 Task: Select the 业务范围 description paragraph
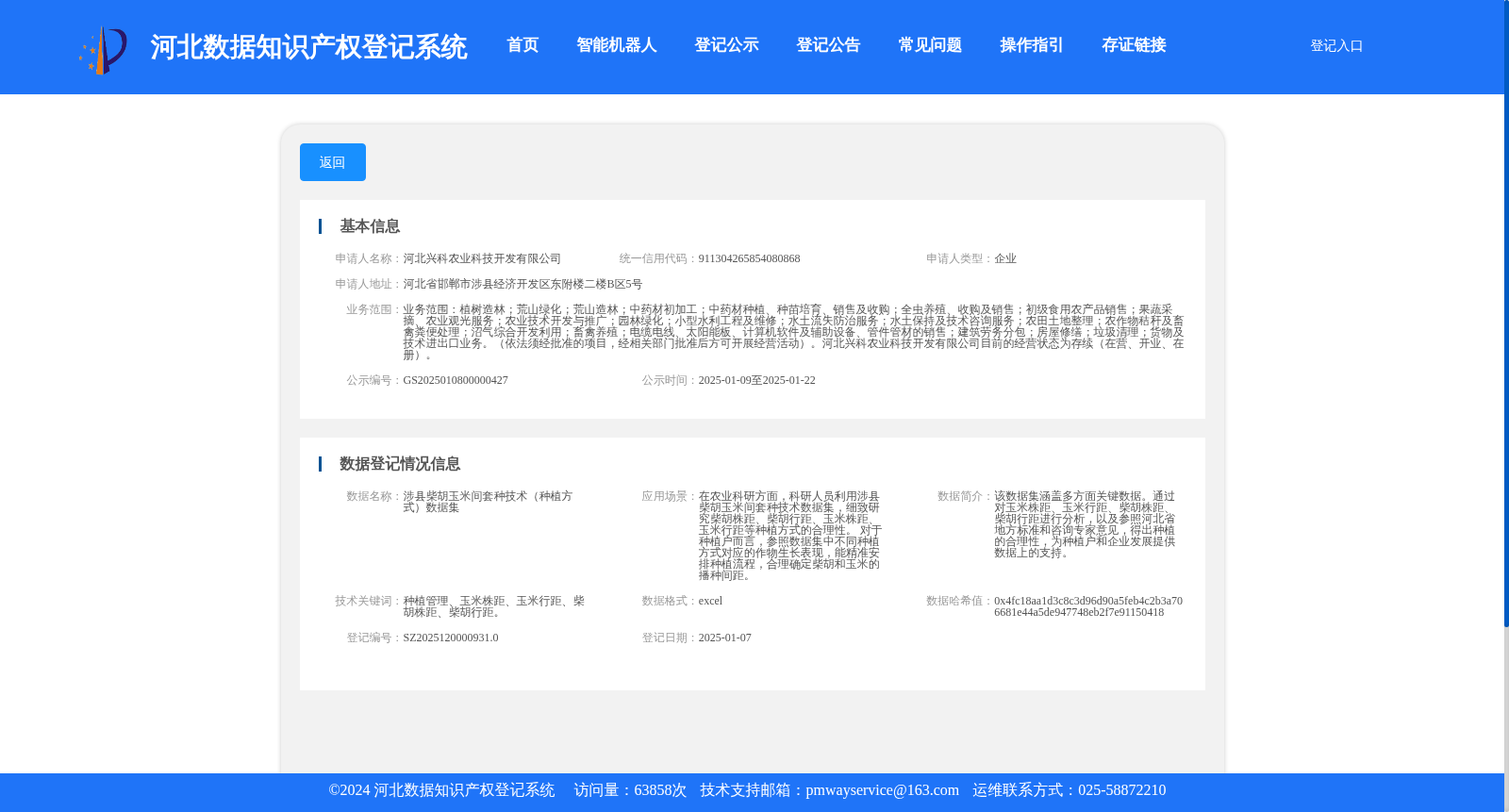coord(793,332)
